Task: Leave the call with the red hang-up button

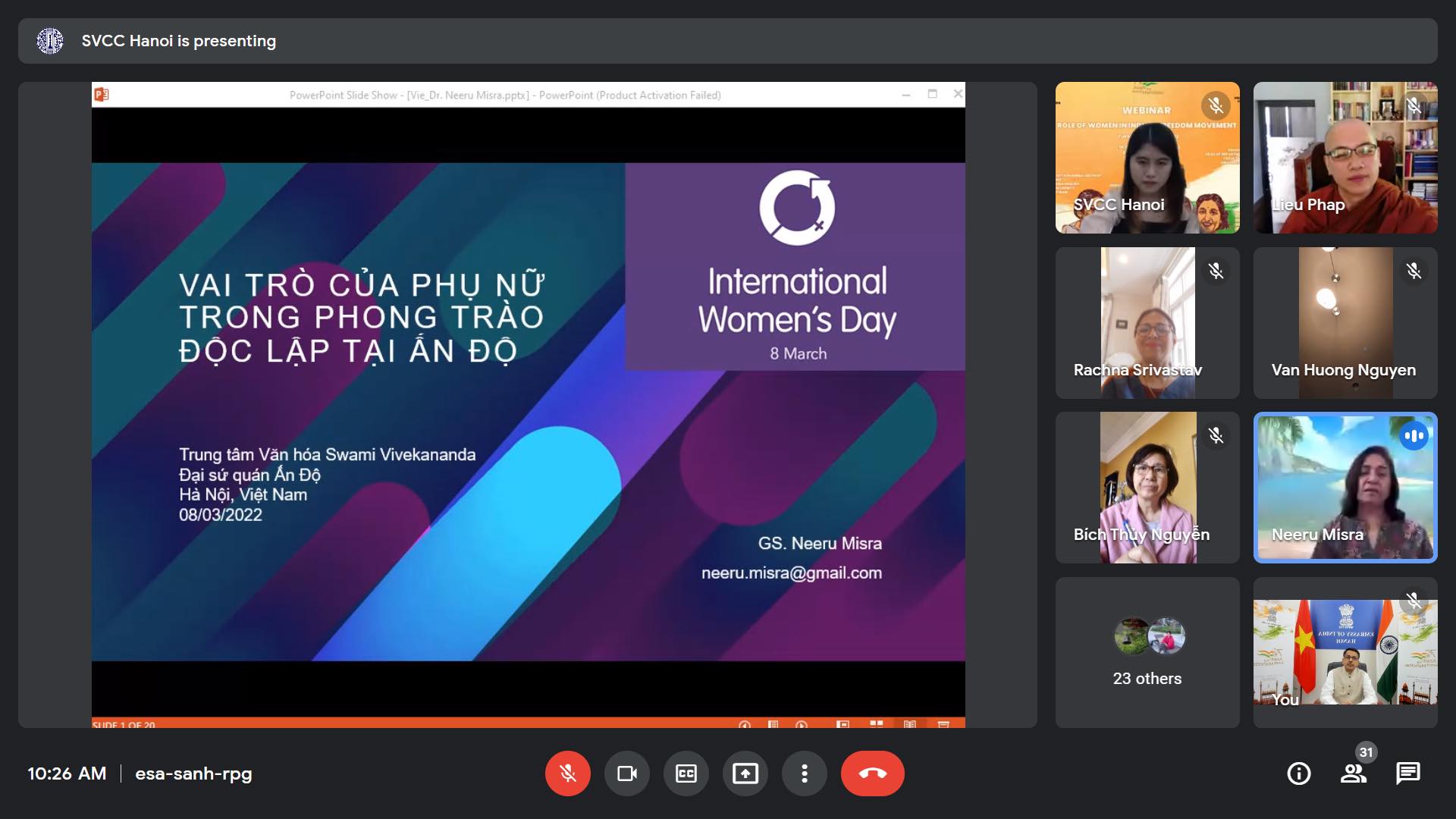Action: tap(872, 773)
